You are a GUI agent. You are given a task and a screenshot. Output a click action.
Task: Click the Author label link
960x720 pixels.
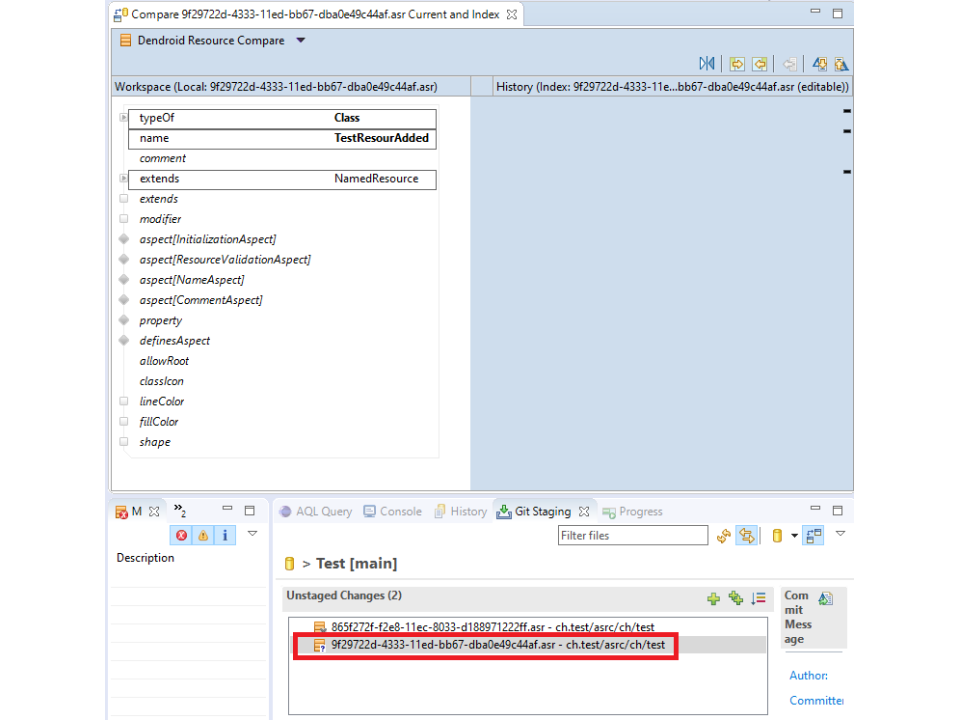[808, 676]
